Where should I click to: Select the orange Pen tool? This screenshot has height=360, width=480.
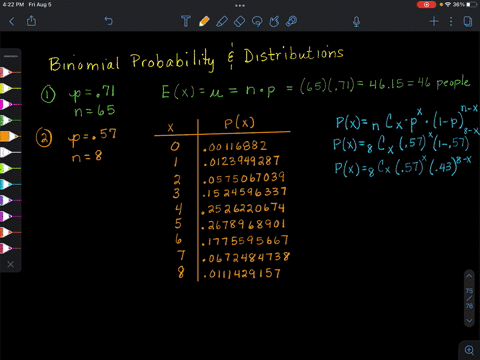click(x=204, y=21)
